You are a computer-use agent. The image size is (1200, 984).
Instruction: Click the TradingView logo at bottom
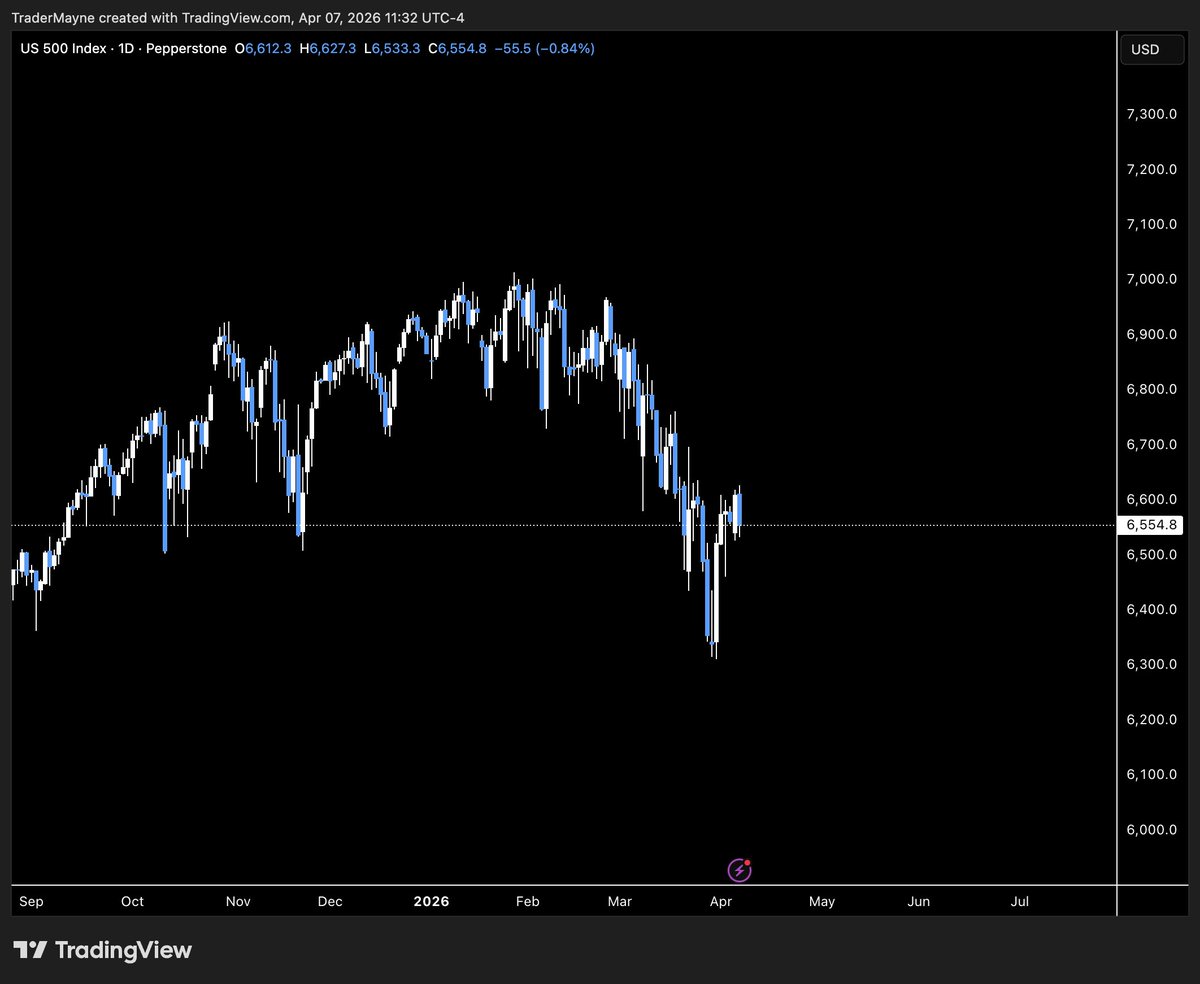(x=102, y=950)
